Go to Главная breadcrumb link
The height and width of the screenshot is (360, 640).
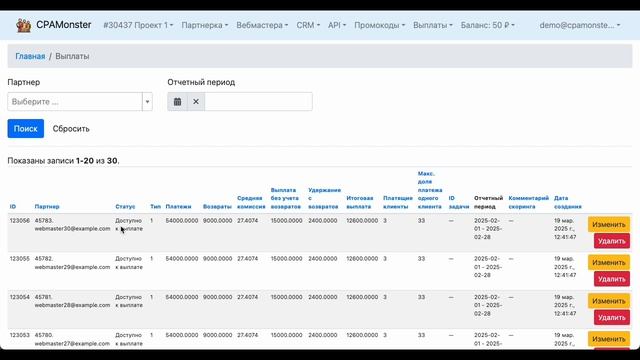[30, 56]
